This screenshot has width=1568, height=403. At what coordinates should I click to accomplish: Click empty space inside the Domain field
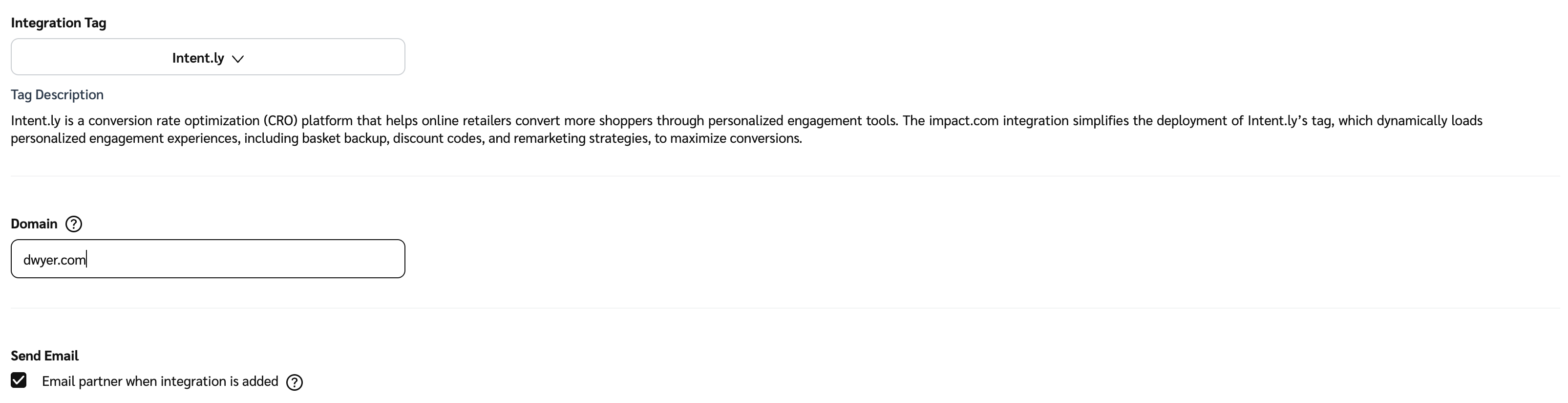pyautogui.click(x=274, y=259)
